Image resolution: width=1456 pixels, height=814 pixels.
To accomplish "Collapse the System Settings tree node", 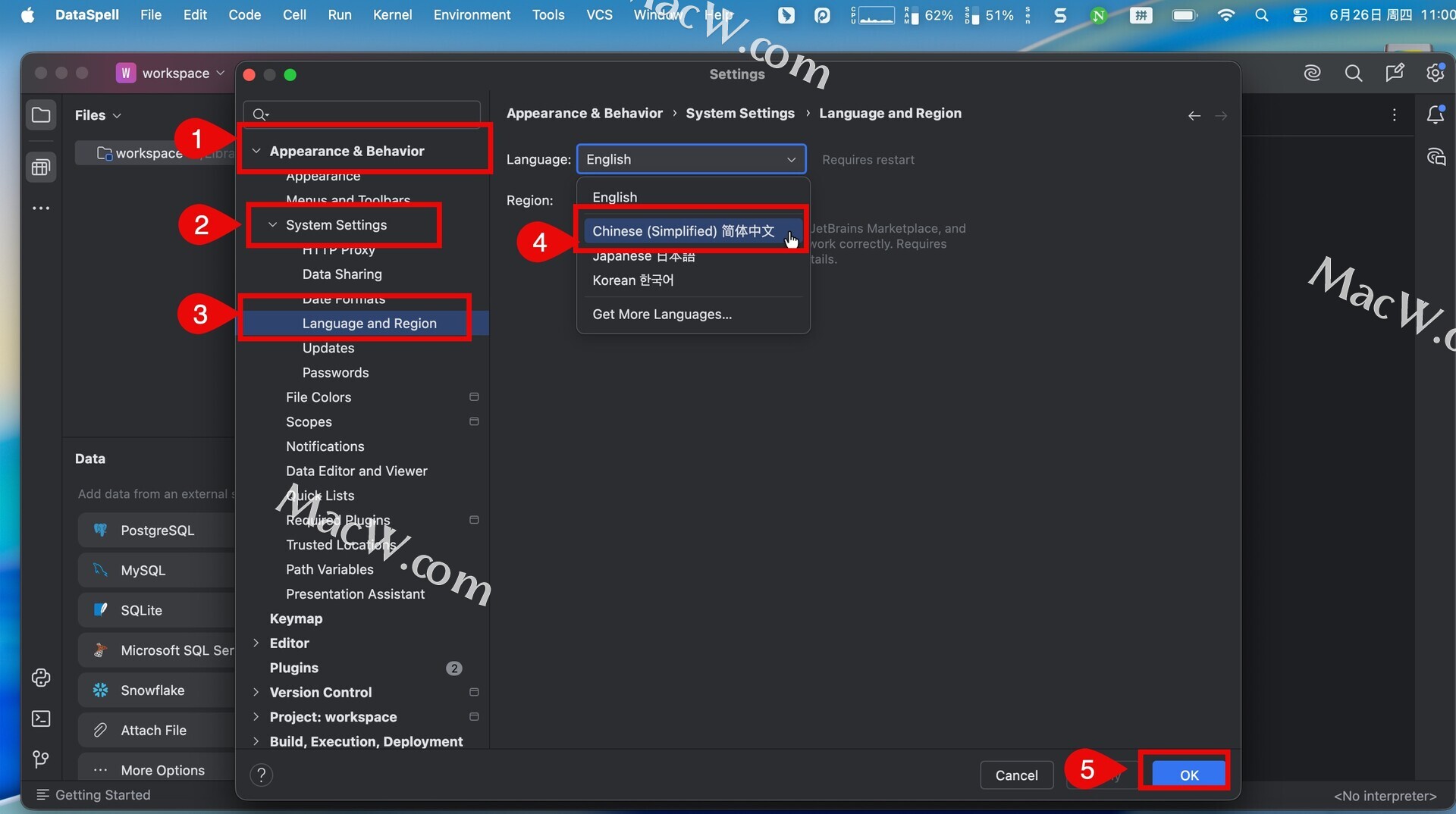I will [273, 225].
